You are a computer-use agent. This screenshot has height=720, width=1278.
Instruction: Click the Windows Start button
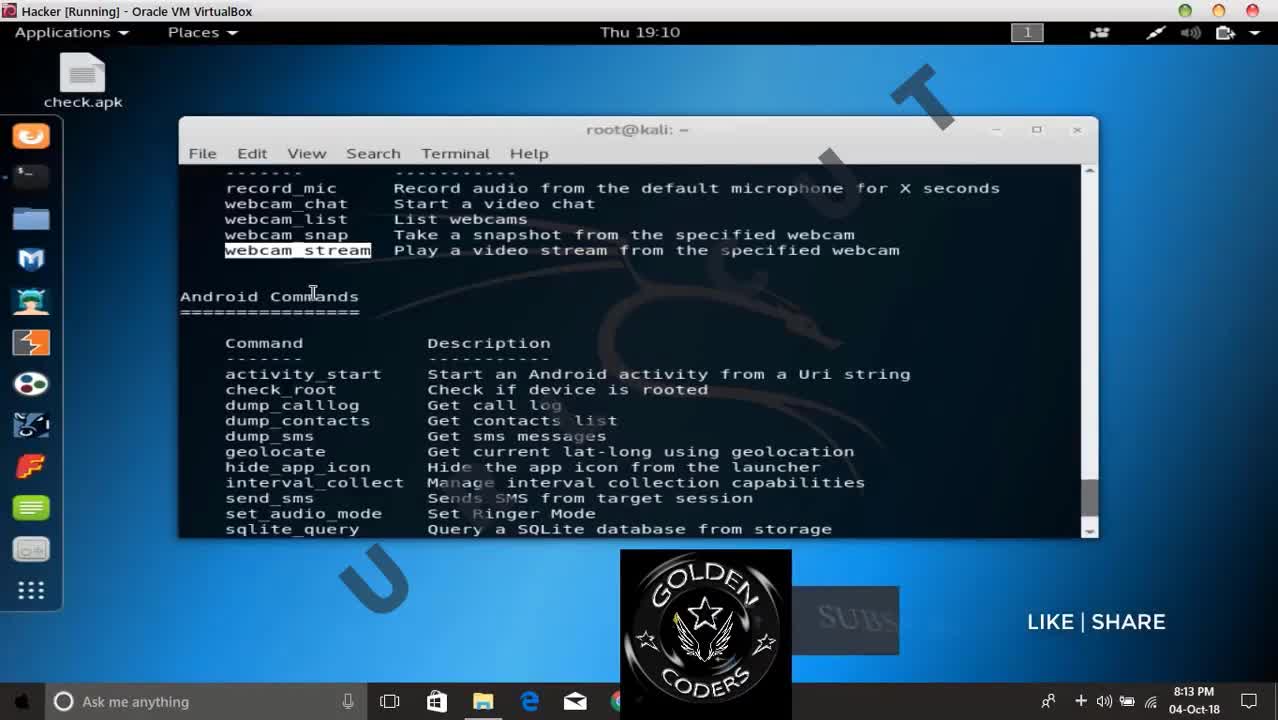tap(21, 701)
